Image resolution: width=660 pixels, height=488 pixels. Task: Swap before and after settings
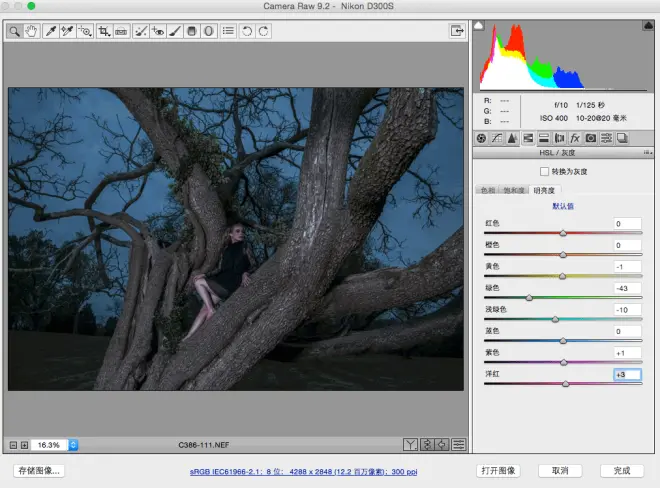point(427,445)
